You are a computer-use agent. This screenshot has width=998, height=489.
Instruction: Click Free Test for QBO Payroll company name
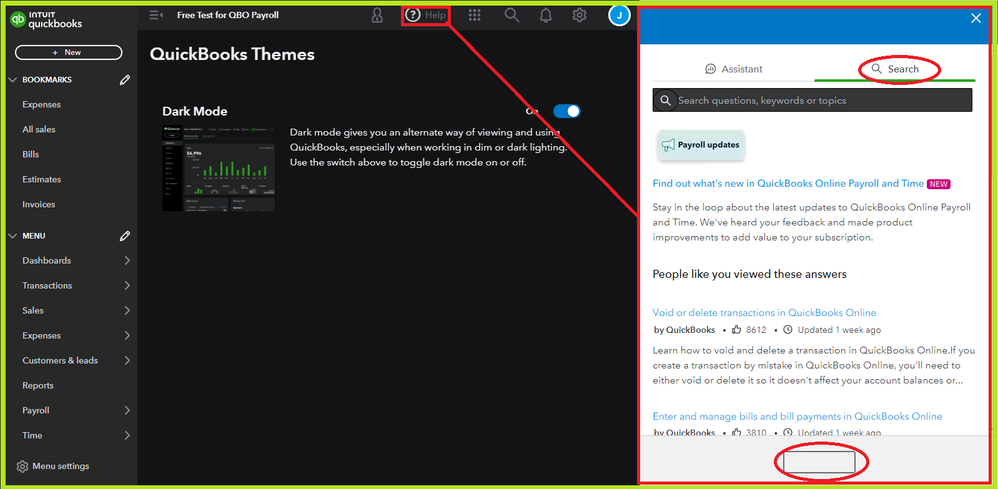(228, 15)
